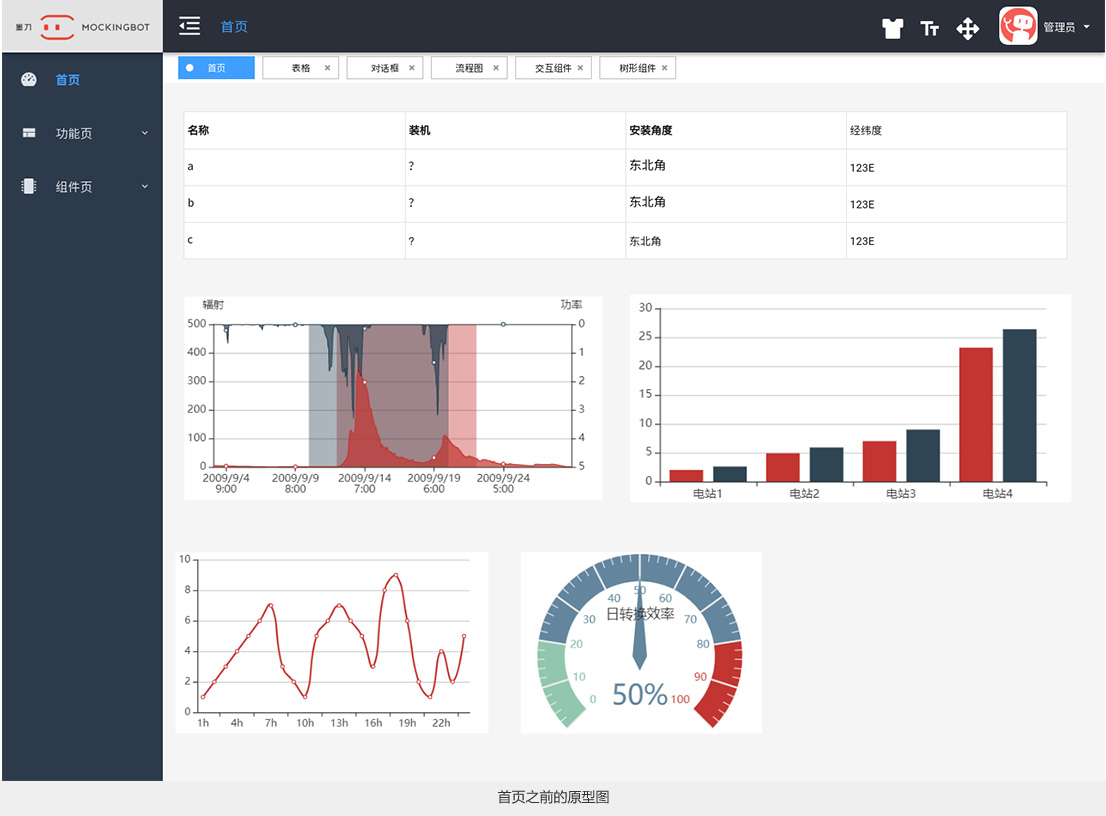Click the 电站2 axis label
Image resolution: width=1106 pixels, height=816 pixels.
804,494
